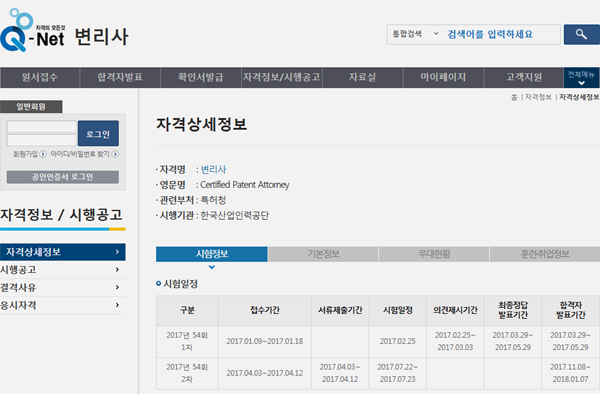Expand the 전체메뉴 dropdown
Viewport: 600px width, 394px height.
pyautogui.click(x=582, y=78)
